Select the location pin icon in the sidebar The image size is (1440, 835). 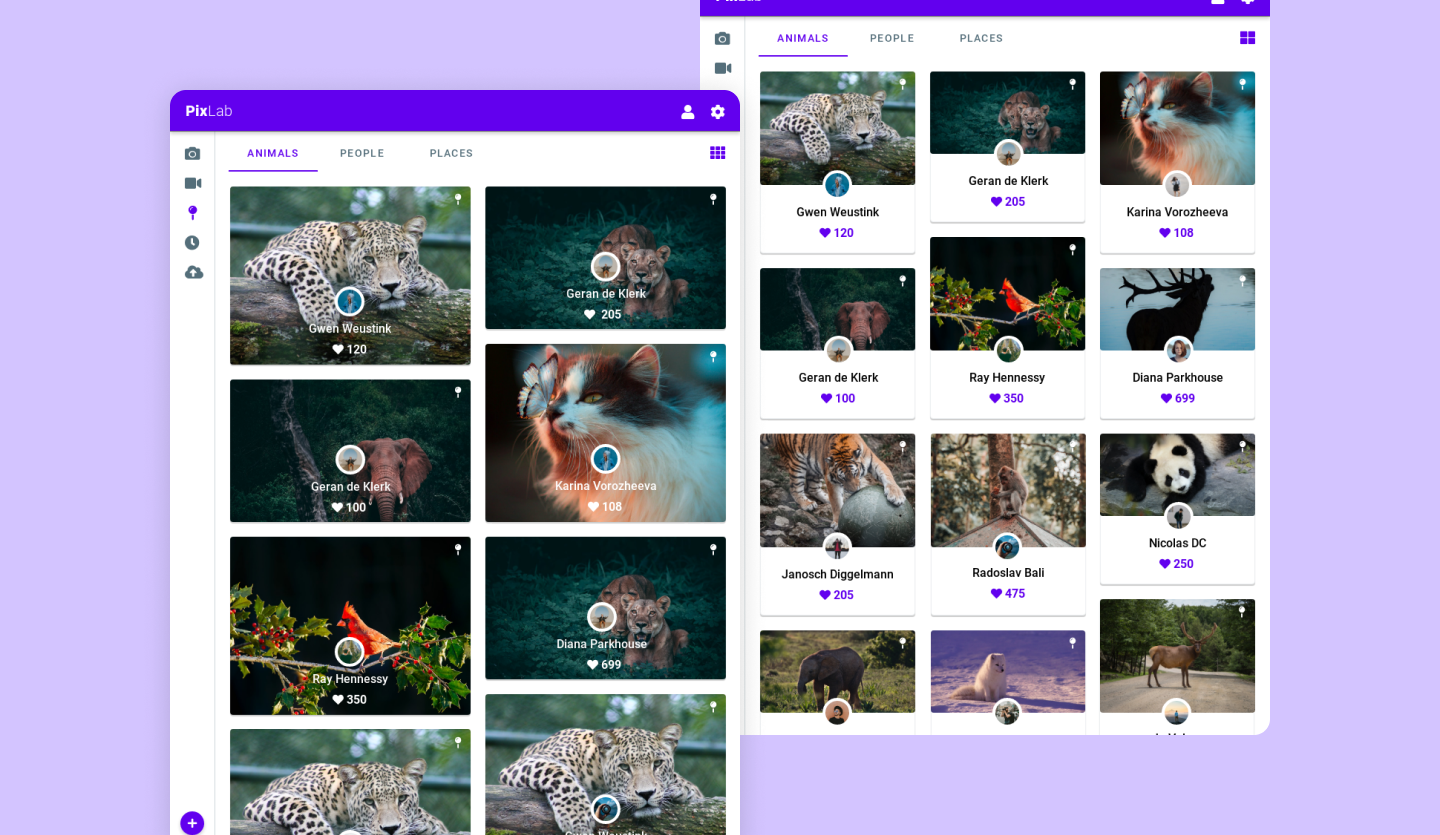pos(192,212)
